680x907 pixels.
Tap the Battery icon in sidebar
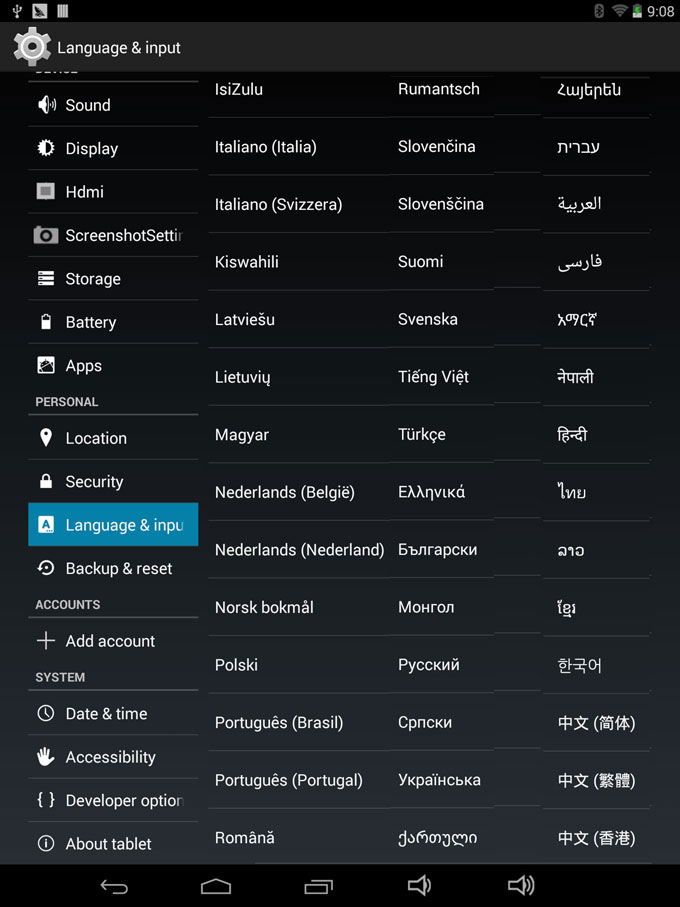pos(46,322)
